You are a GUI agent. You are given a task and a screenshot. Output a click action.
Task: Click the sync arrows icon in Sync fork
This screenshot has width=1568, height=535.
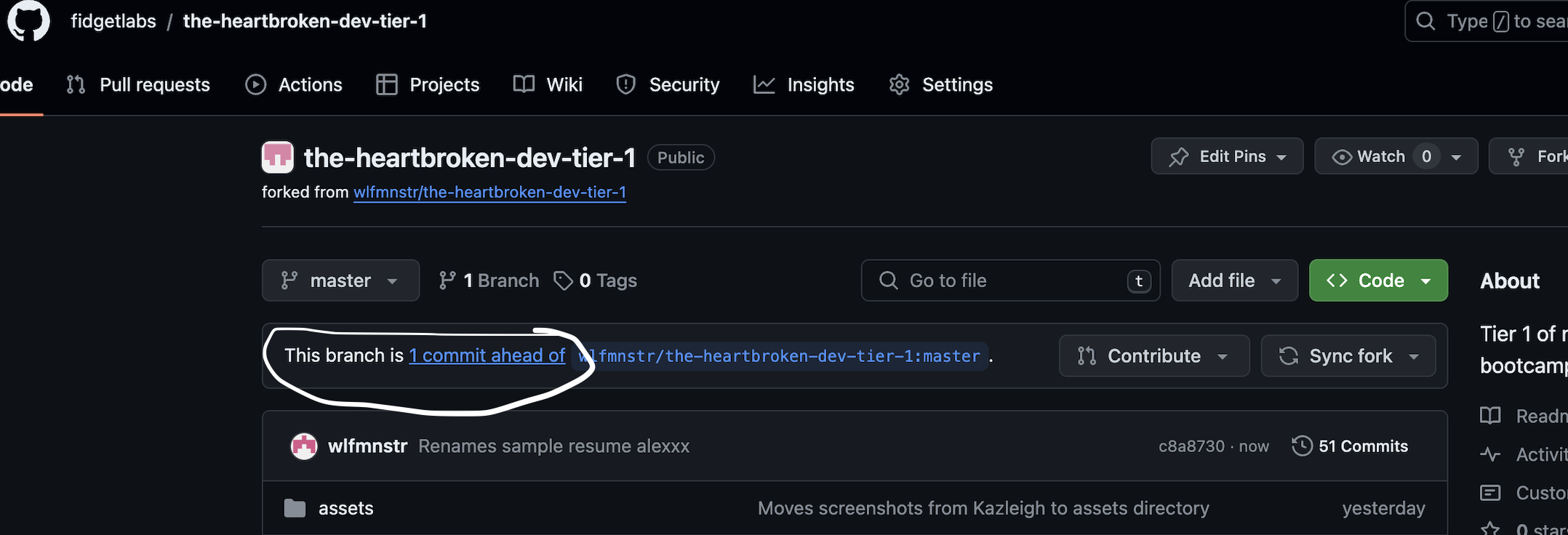[1289, 355]
